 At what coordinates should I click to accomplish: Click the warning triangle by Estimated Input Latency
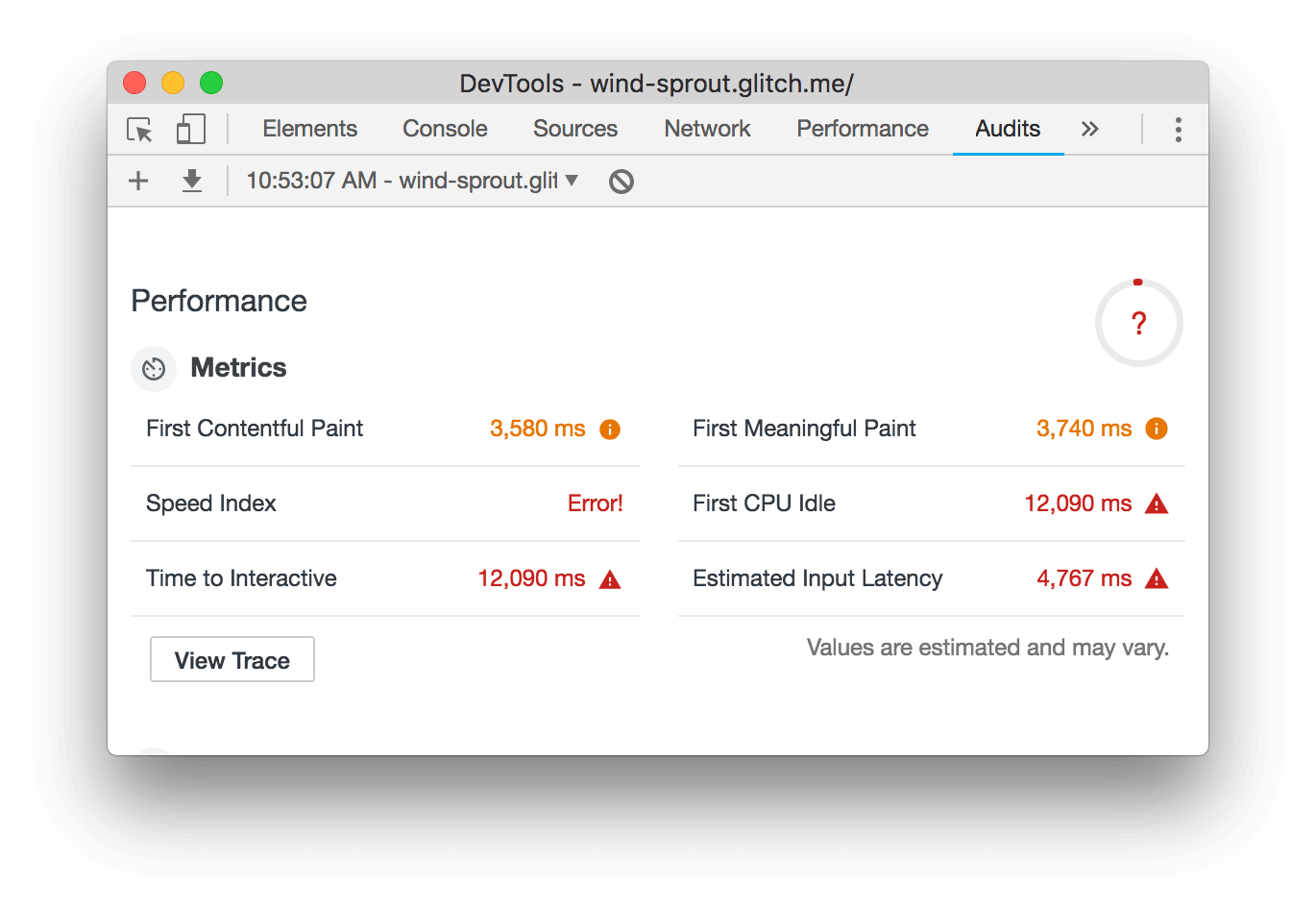[1157, 579]
